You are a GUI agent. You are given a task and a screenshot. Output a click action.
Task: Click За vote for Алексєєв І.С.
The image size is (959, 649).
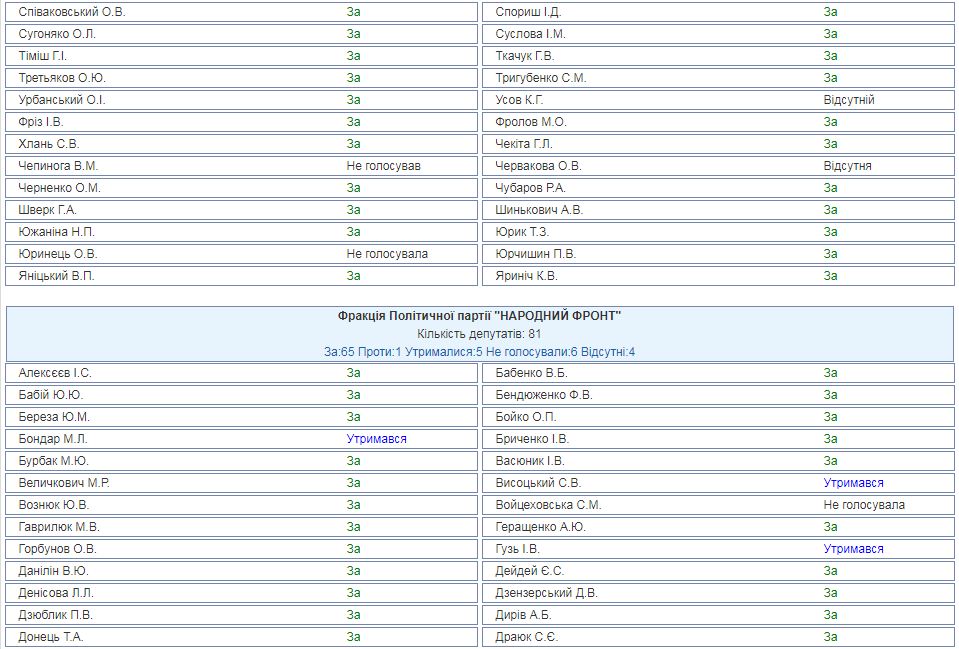pyautogui.click(x=354, y=373)
